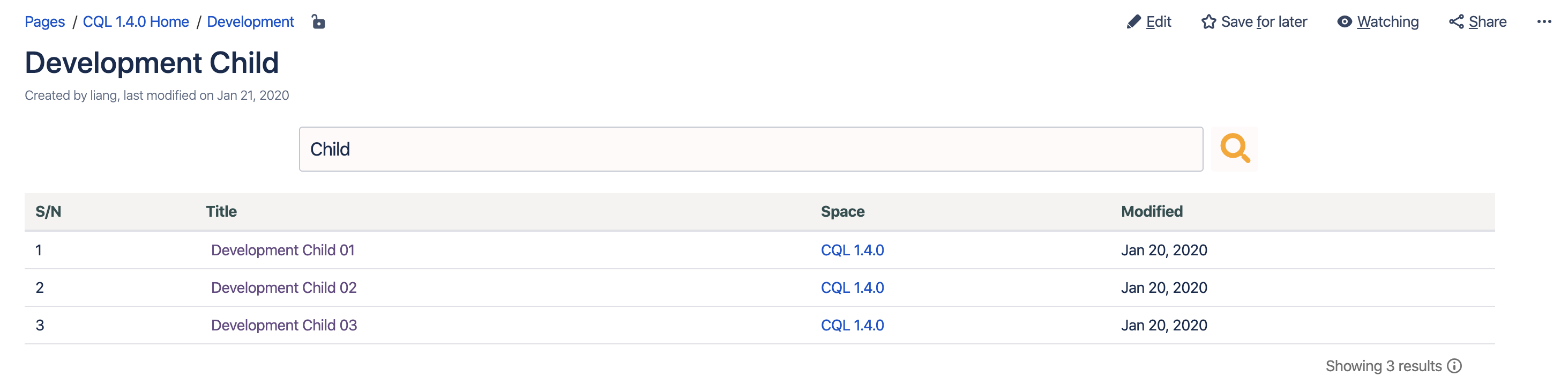Image resolution: width=1568 pixels, height=383 pixels.
Task: Click the Edit pencil icon
Action: point(1133,22)
